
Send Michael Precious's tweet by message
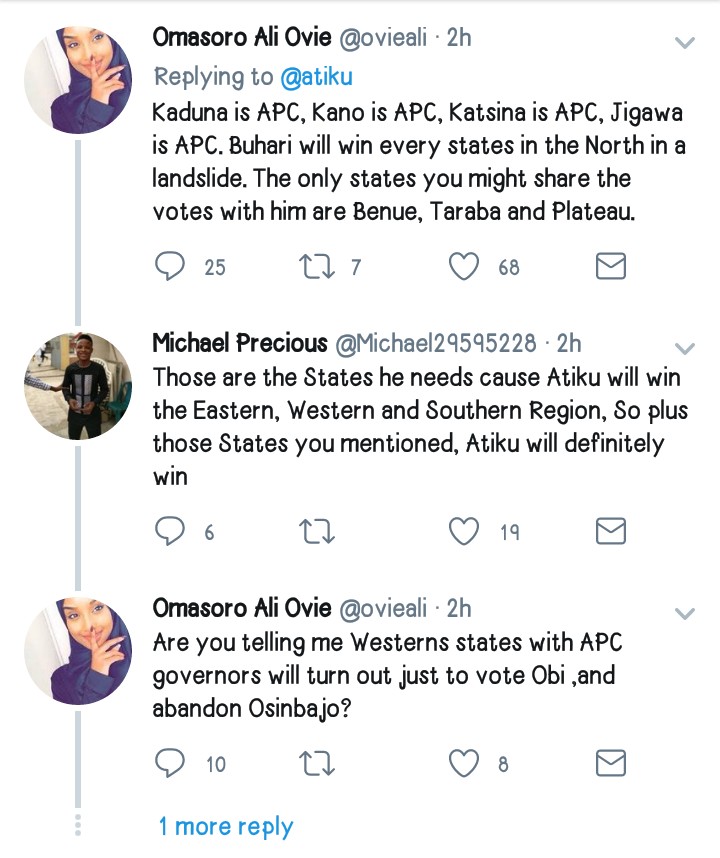point(610,532)
